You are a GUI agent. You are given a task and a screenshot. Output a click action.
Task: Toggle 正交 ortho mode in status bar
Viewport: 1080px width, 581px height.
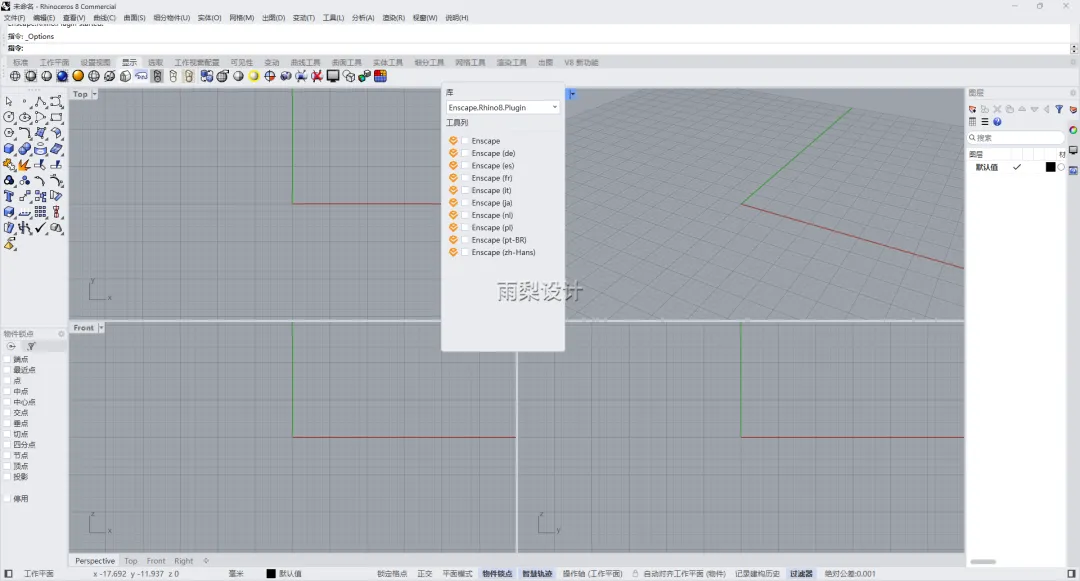tap(425, 573)
